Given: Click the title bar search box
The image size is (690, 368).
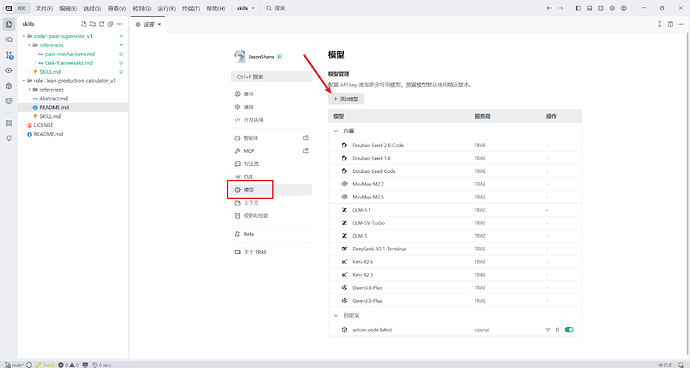Looking at the screenshot, I should point(276,8).
